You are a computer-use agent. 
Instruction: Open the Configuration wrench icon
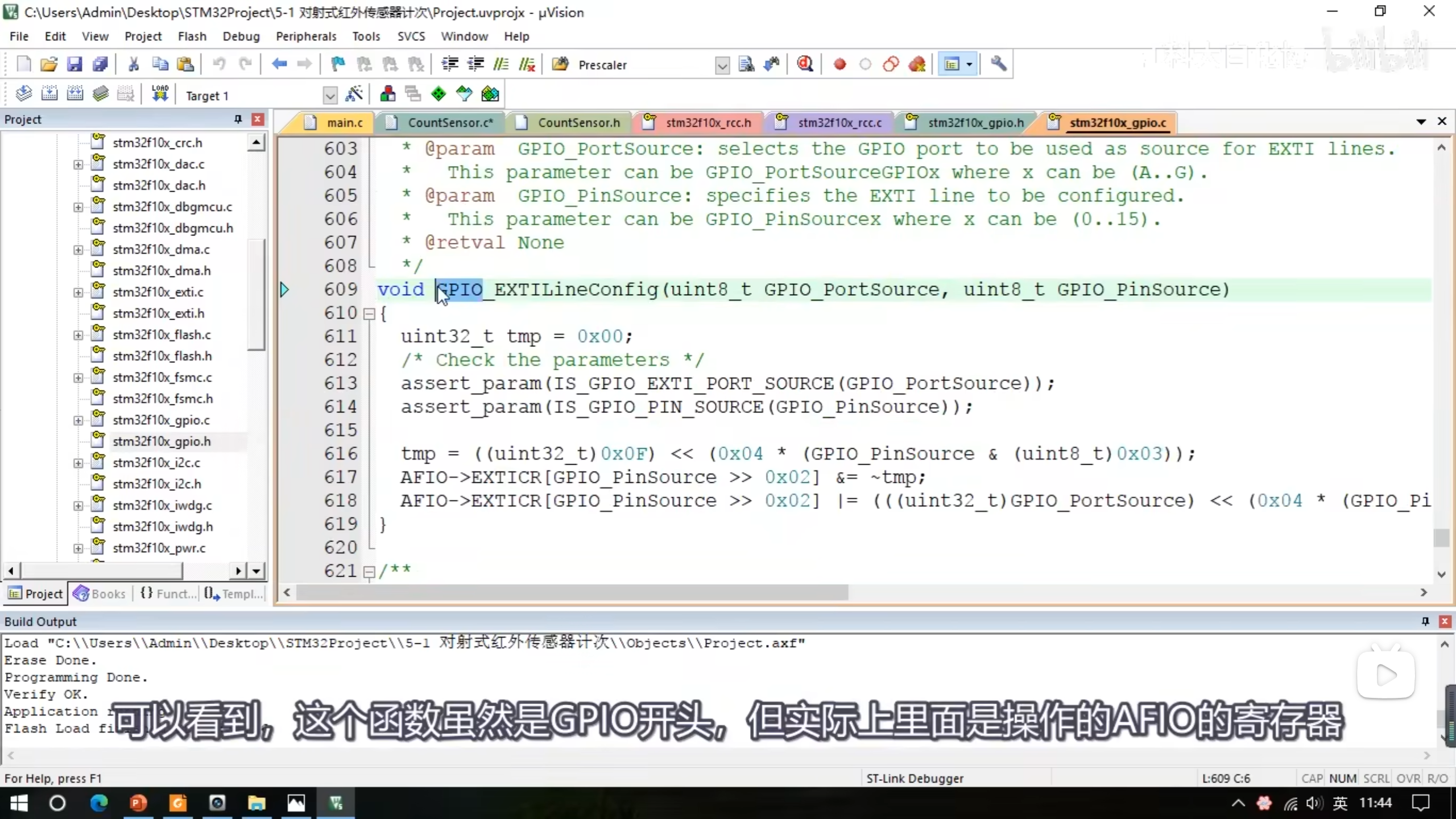tap(998, 64)
